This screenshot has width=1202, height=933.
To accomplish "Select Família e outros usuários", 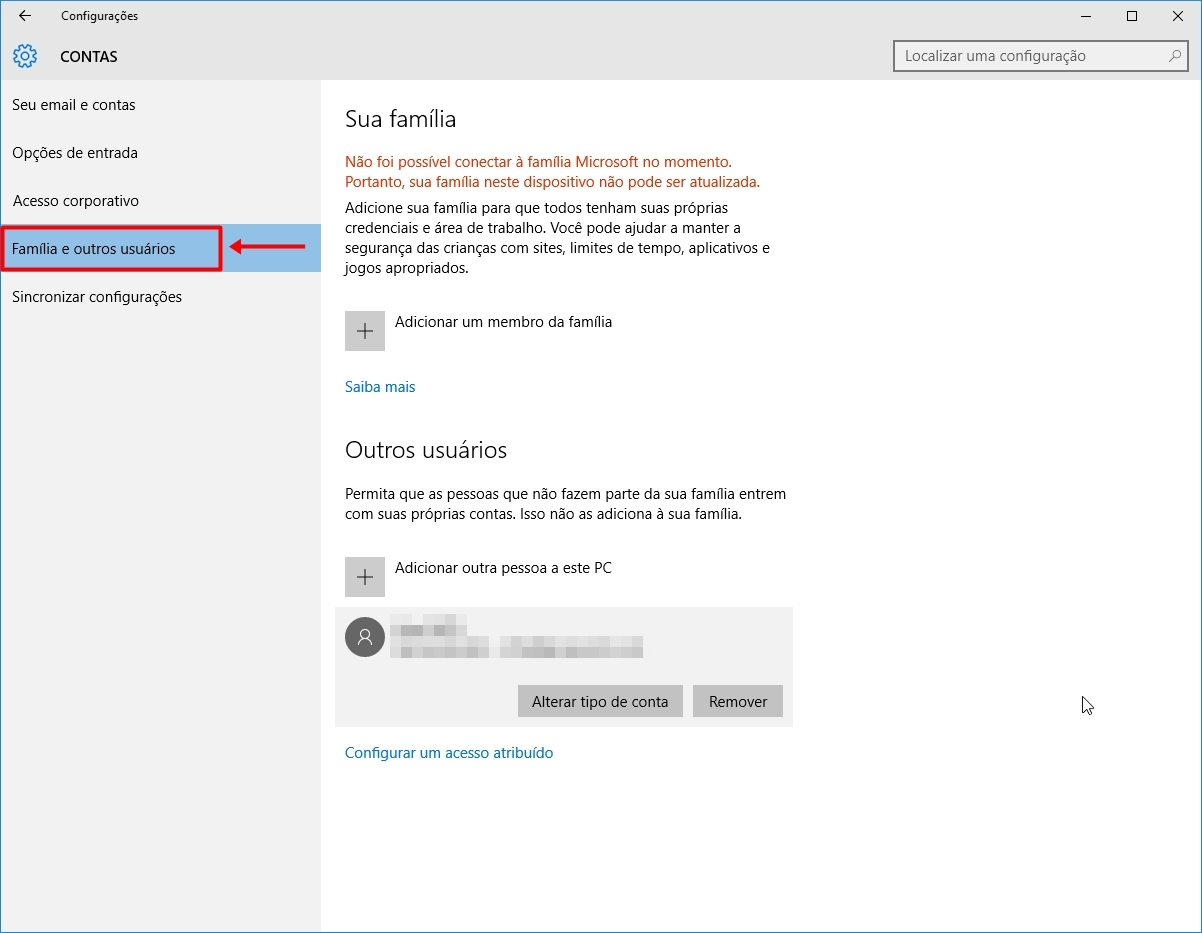I will (x=160, y=249).
